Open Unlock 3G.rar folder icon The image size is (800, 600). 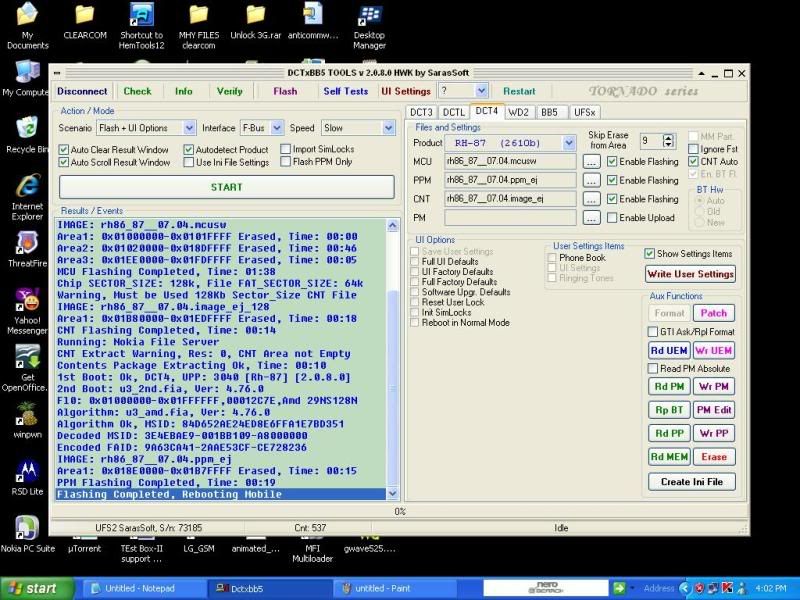256,21
